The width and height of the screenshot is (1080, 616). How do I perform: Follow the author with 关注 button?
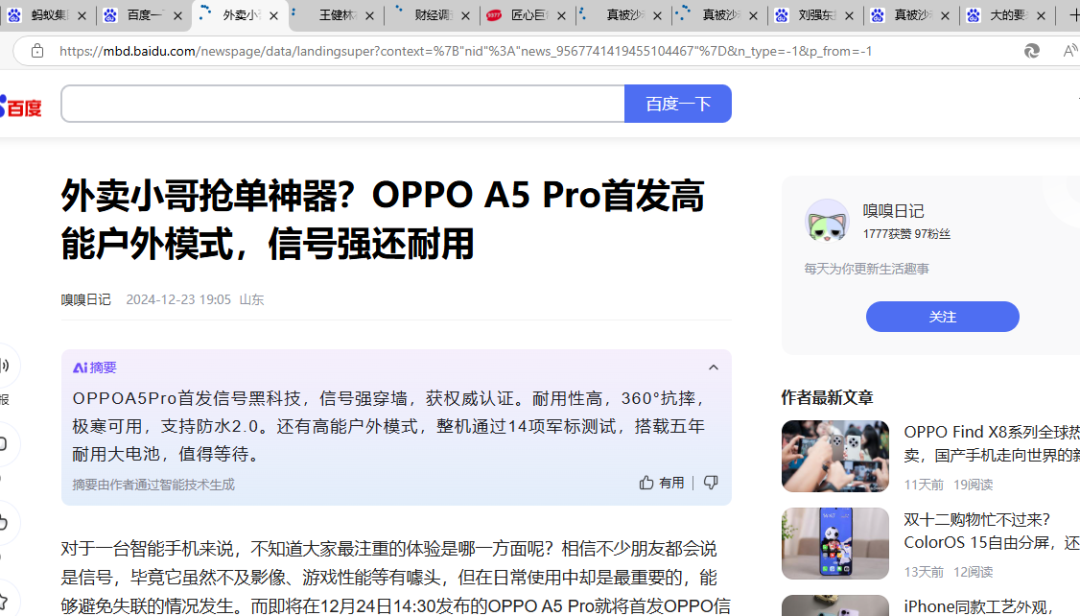click(x=942, y=317)
